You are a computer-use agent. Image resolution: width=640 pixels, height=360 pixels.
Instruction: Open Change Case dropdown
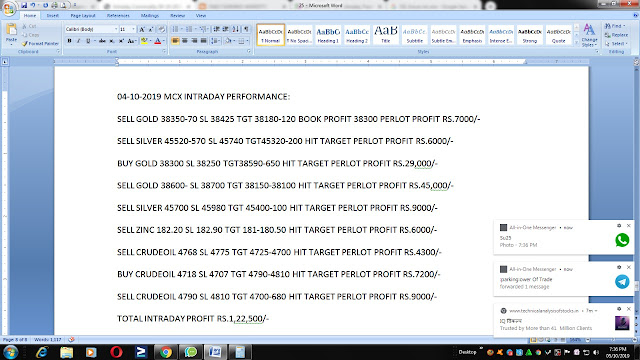131,41
